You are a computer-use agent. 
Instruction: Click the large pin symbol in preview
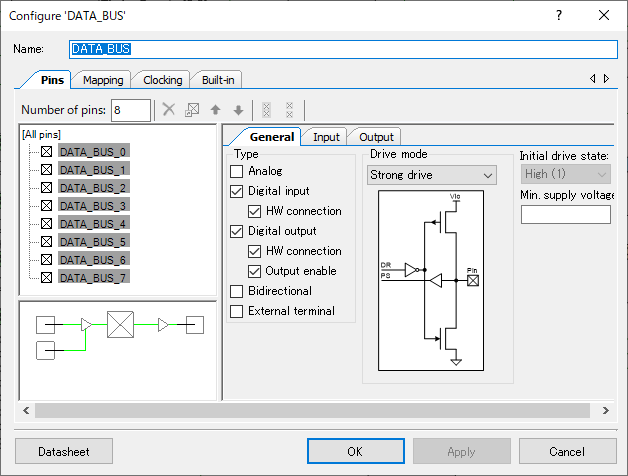(121, 325)
